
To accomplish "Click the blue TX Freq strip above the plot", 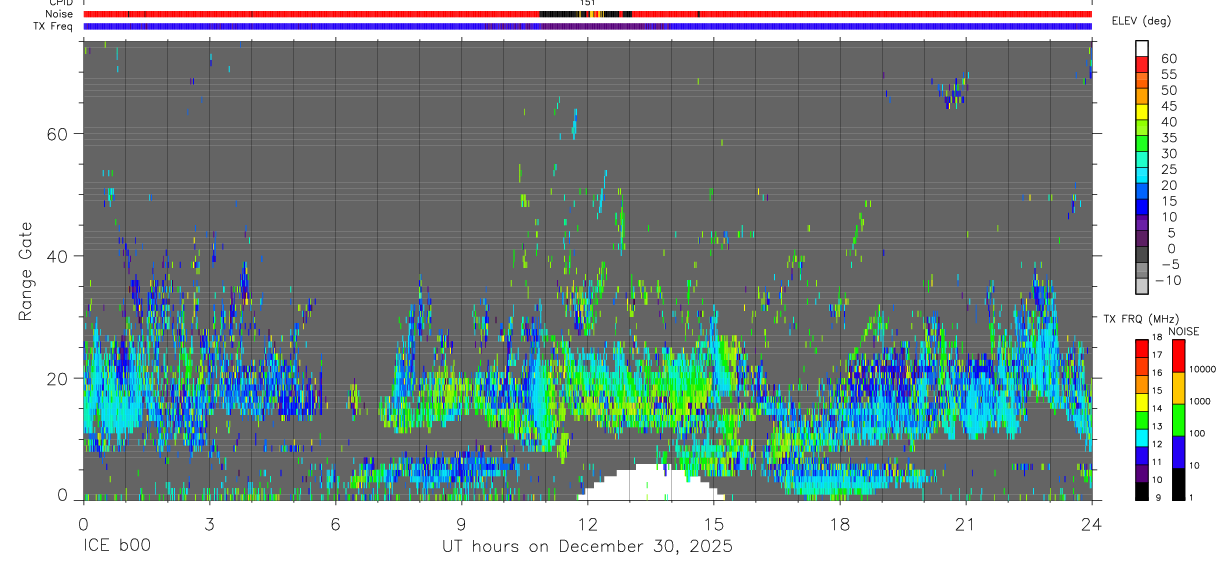I will click(587, 26).
